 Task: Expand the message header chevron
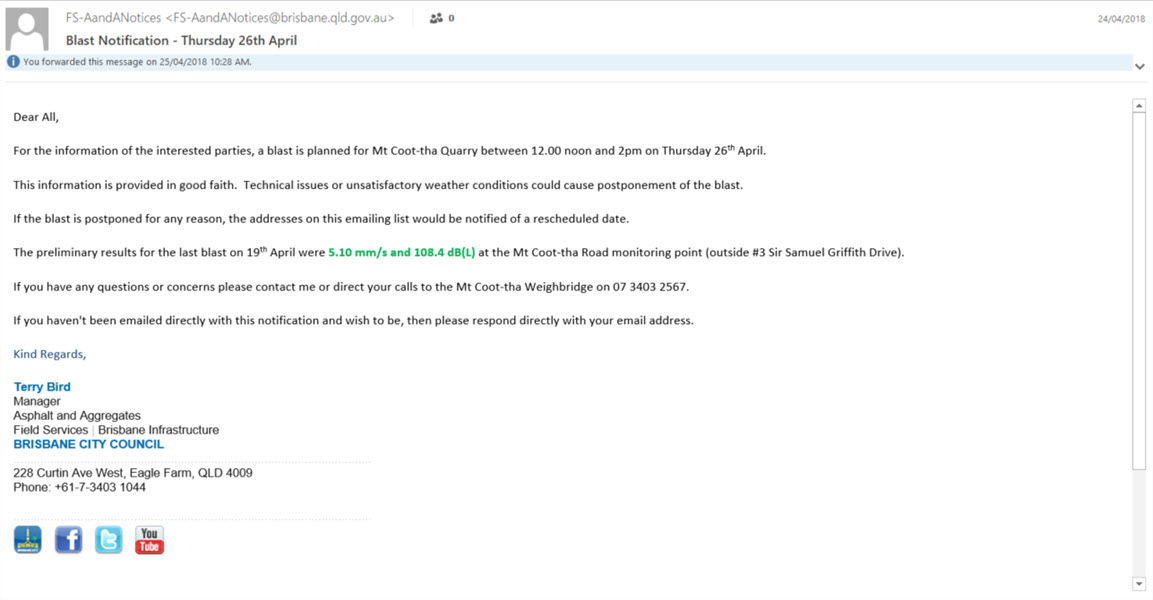point(1139,66)
